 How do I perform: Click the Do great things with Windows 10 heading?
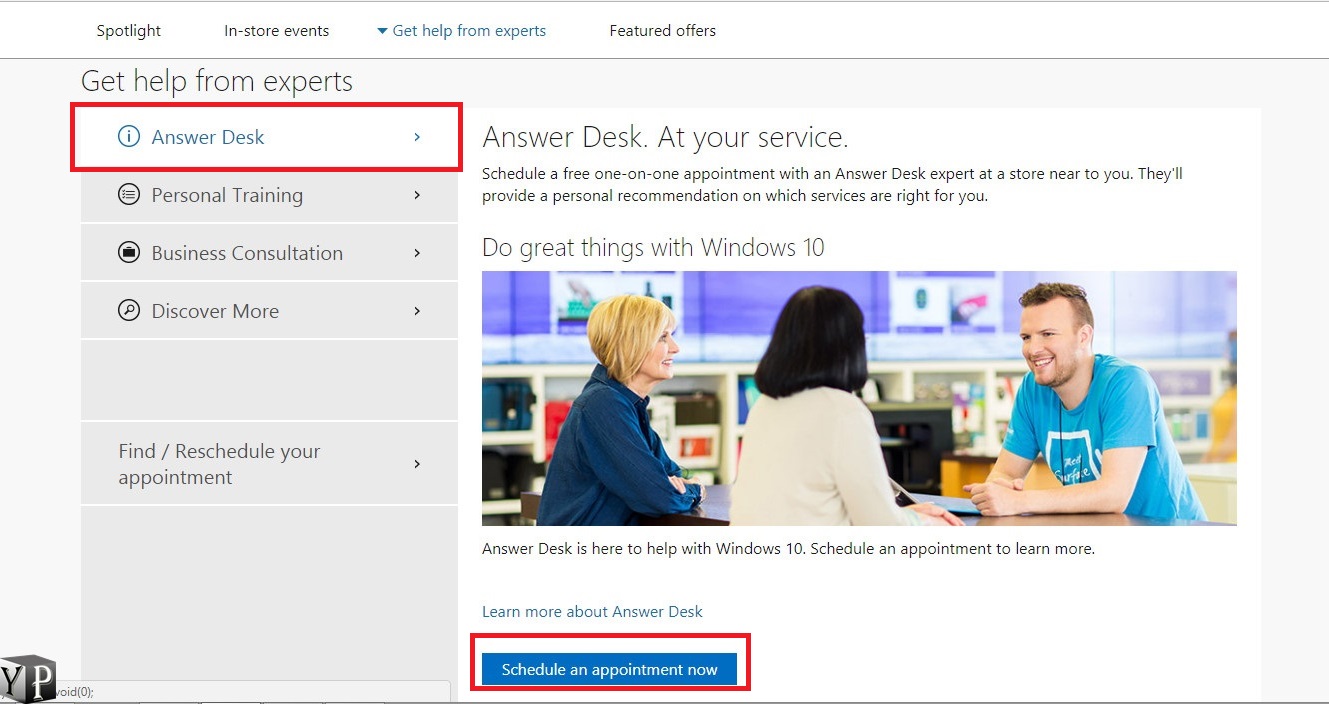[653, 247]
